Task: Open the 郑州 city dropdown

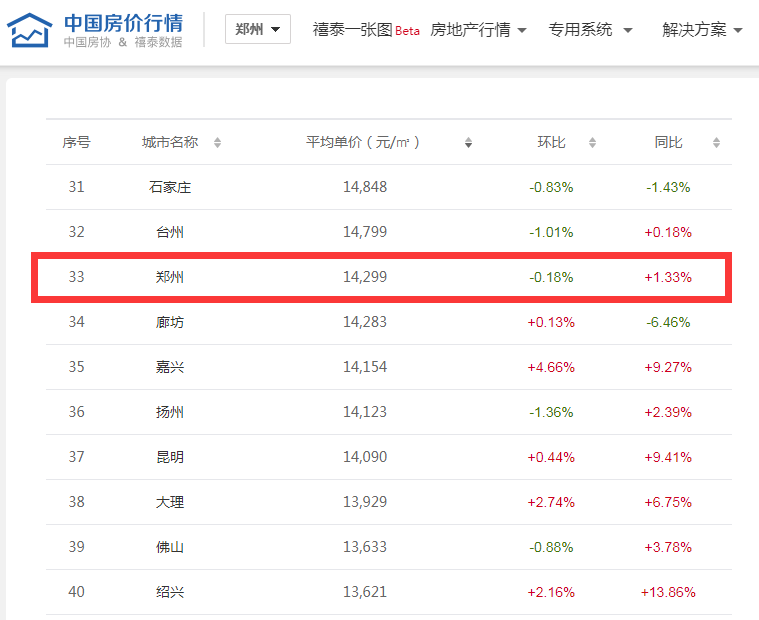Action: tap(258, 29)
